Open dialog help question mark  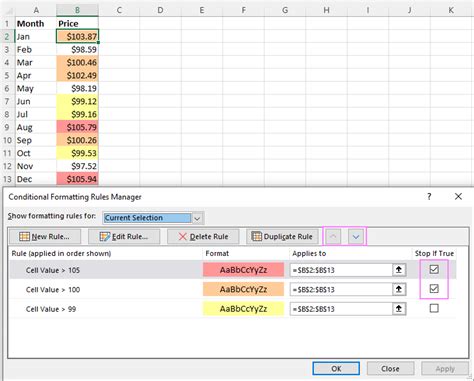tap(429, 197)
